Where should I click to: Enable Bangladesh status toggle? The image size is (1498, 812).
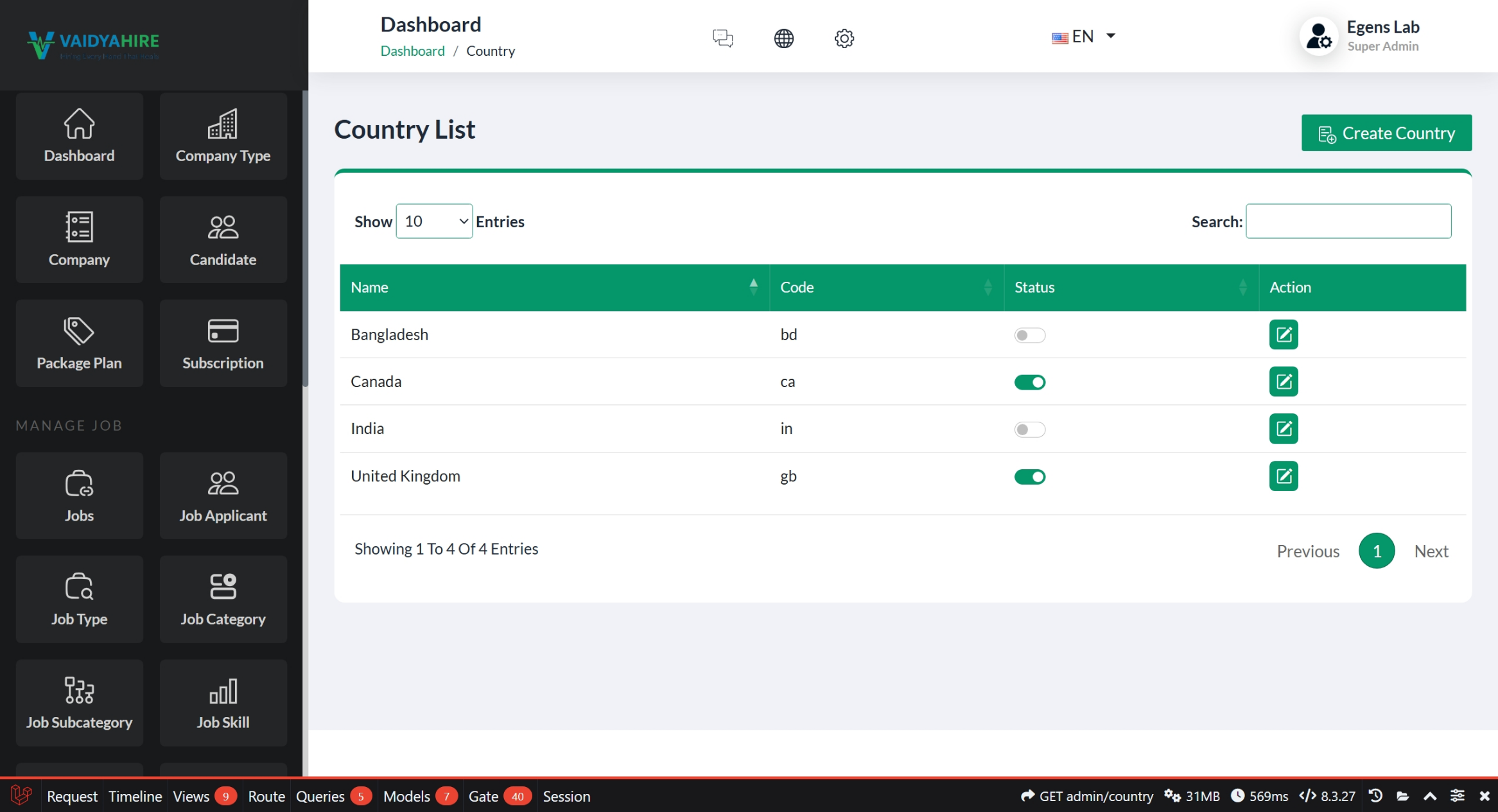(1029, 335)
